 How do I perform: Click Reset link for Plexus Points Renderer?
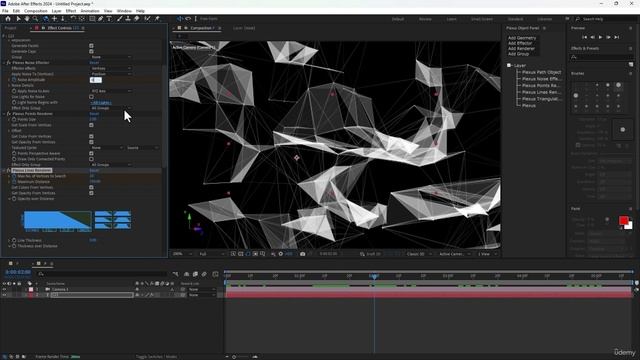(94, 114)
